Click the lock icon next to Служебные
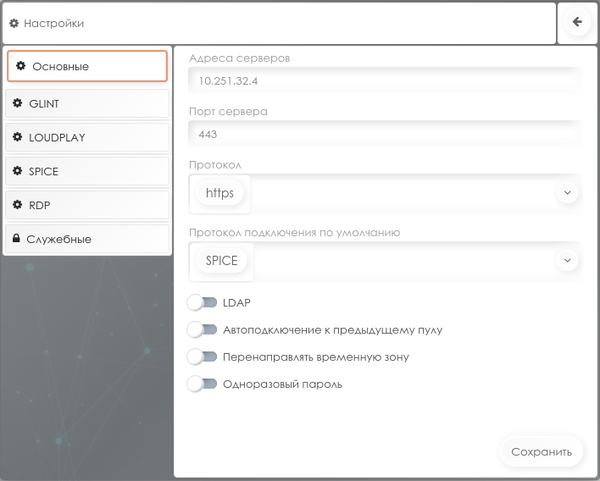 (17, 239)
